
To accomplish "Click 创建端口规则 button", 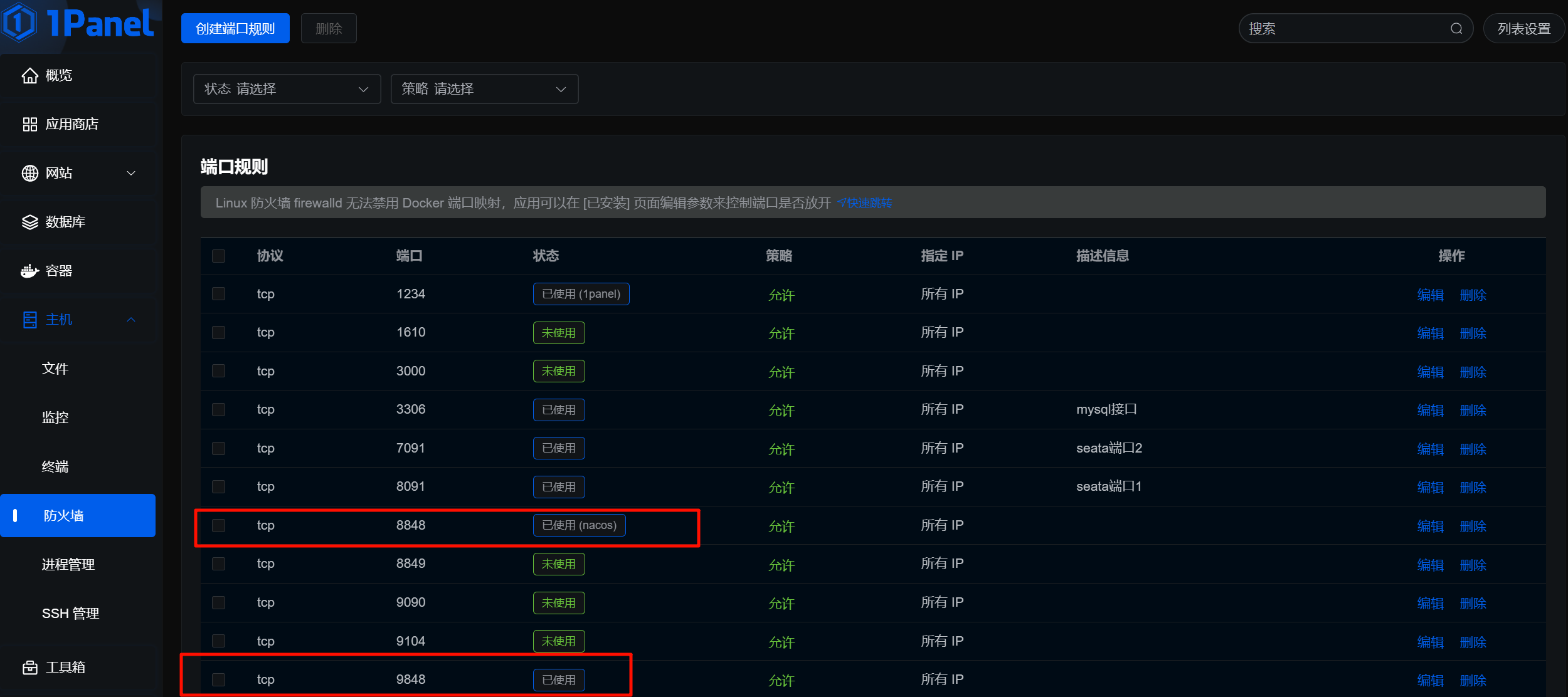I will (235, 29).
